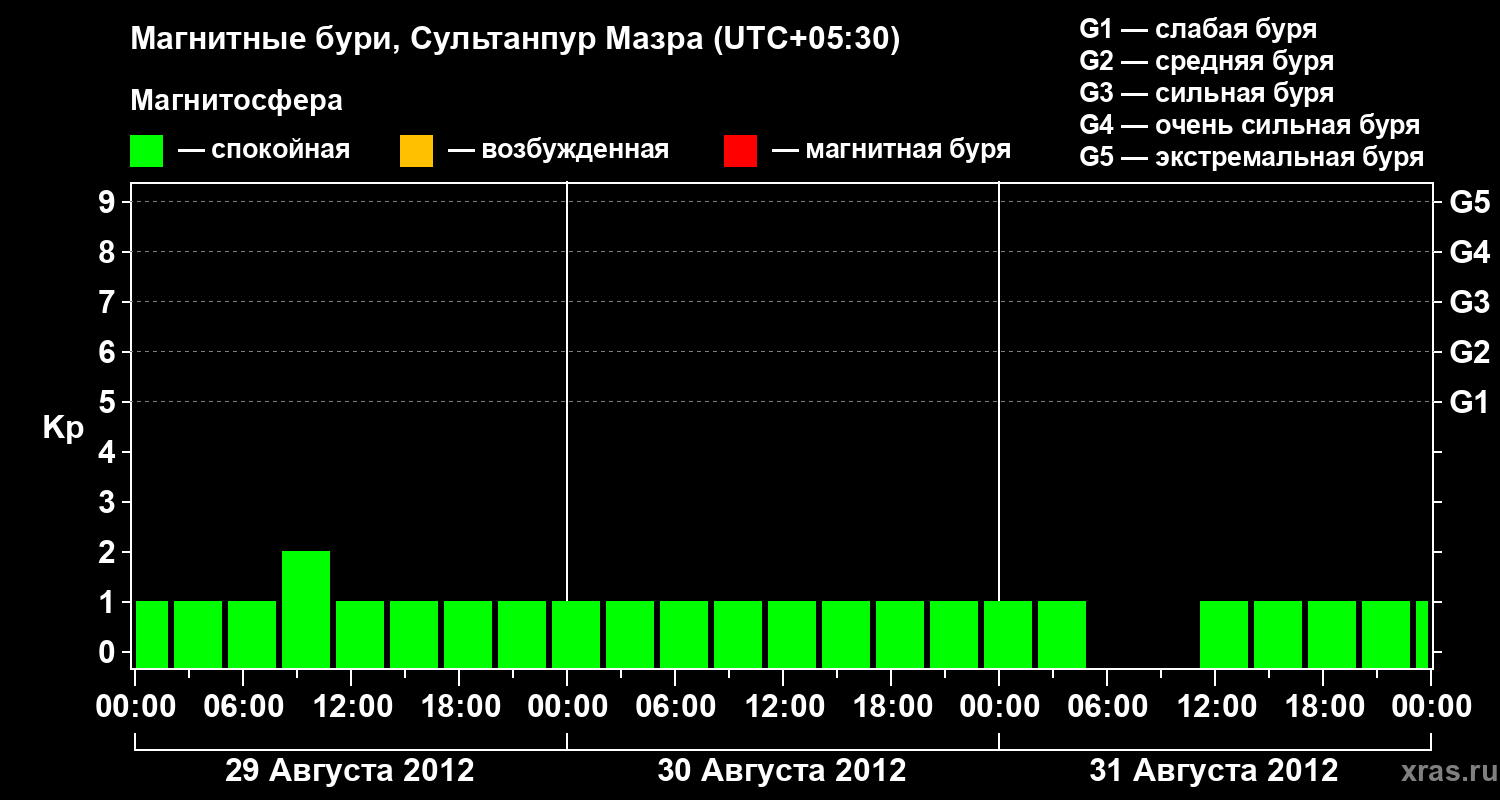Click the 'Магнитосфера' heading
Viewport: 1500px width, 800px height.
(x=236, y=101)
